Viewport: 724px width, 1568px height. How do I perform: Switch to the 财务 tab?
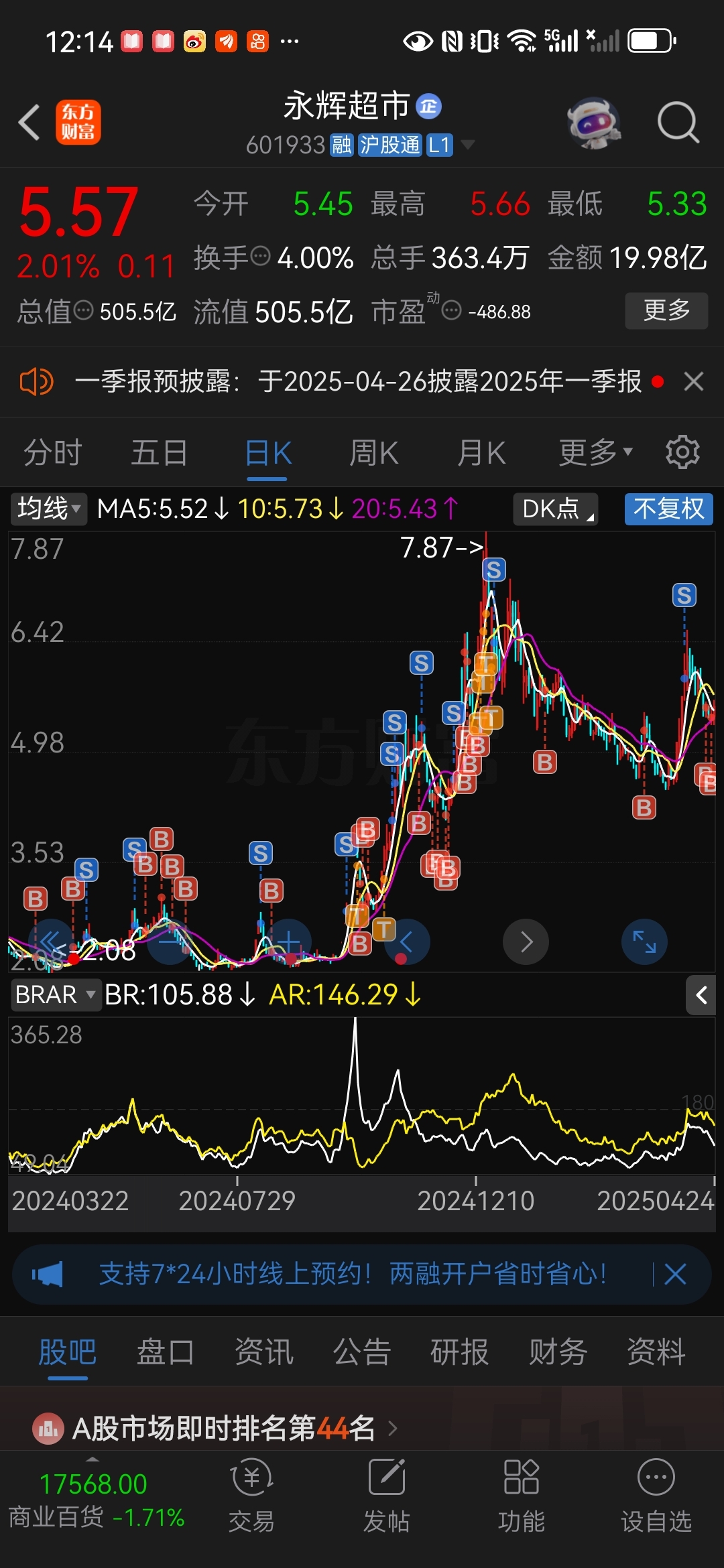pyautogui.click(x=558, y=1352)
